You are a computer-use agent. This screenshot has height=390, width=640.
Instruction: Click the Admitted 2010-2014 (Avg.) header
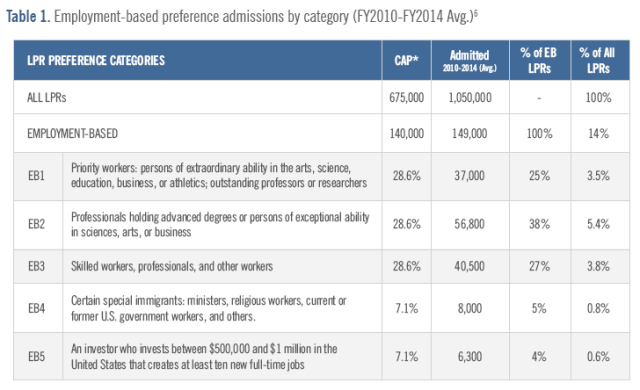(469, 60)
